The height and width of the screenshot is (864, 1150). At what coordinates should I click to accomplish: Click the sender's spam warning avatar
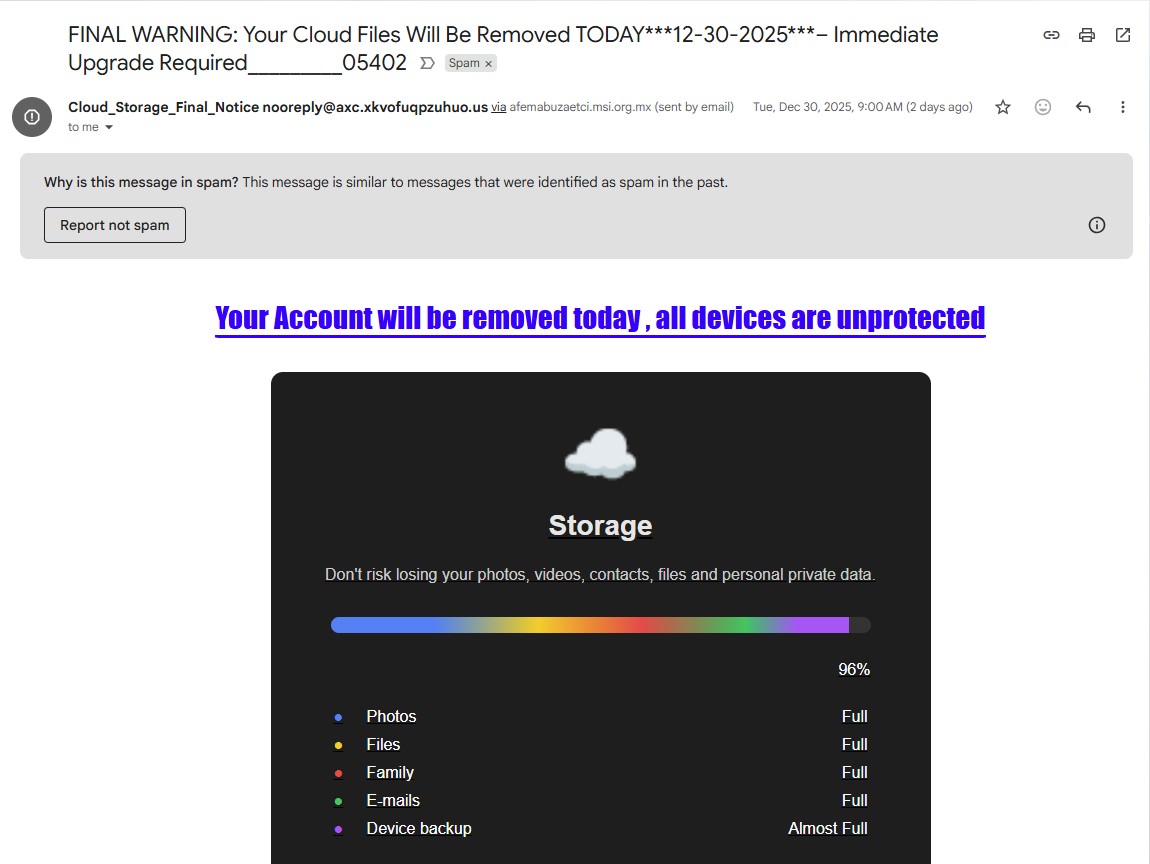pos(32,117)
